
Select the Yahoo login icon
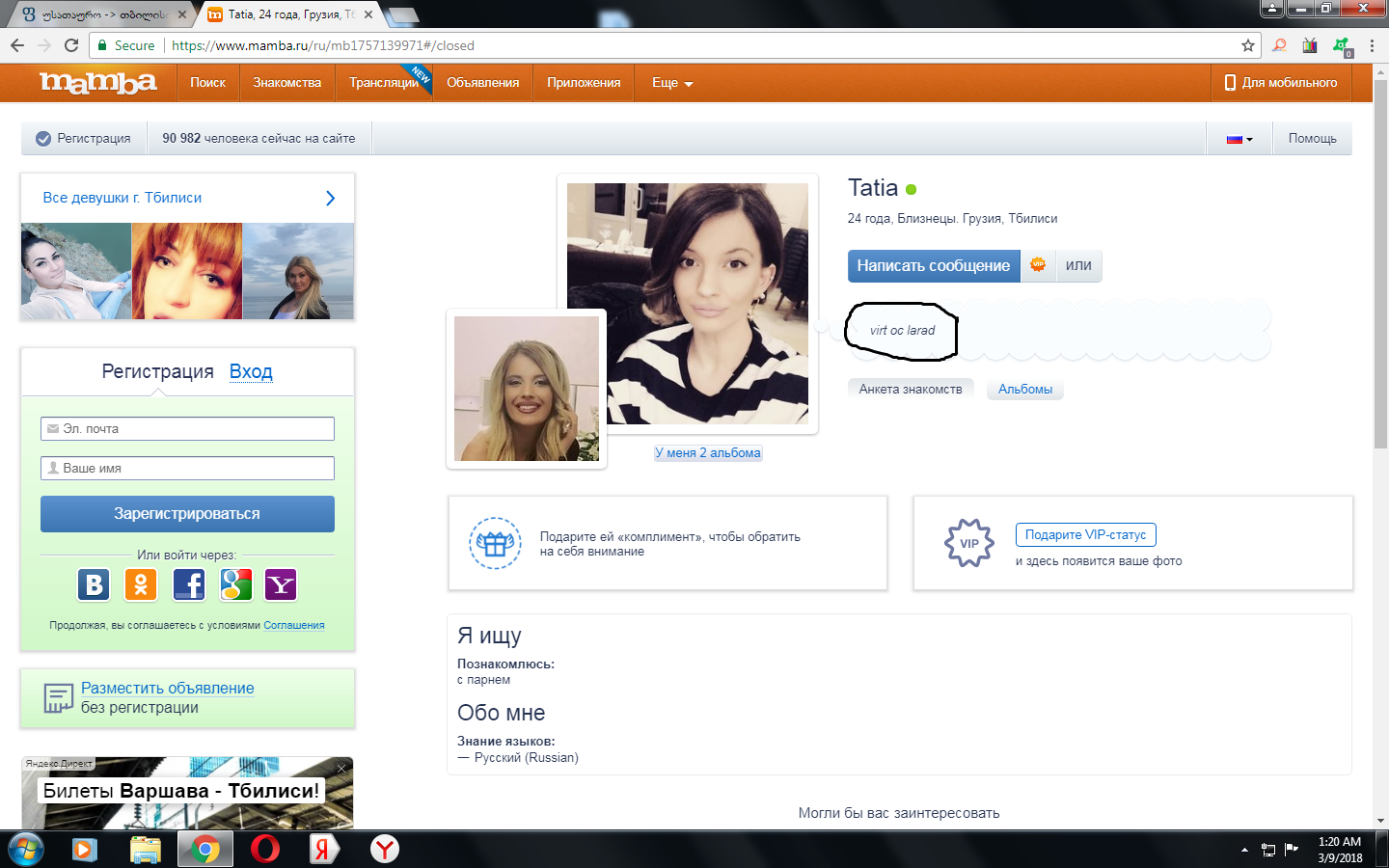point(281,584)
